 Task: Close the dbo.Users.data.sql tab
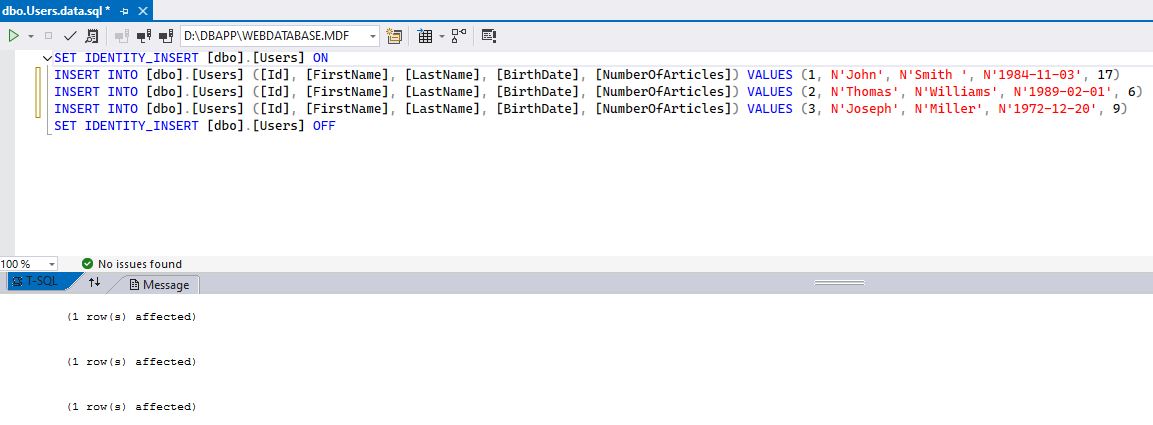pos(143,11)
